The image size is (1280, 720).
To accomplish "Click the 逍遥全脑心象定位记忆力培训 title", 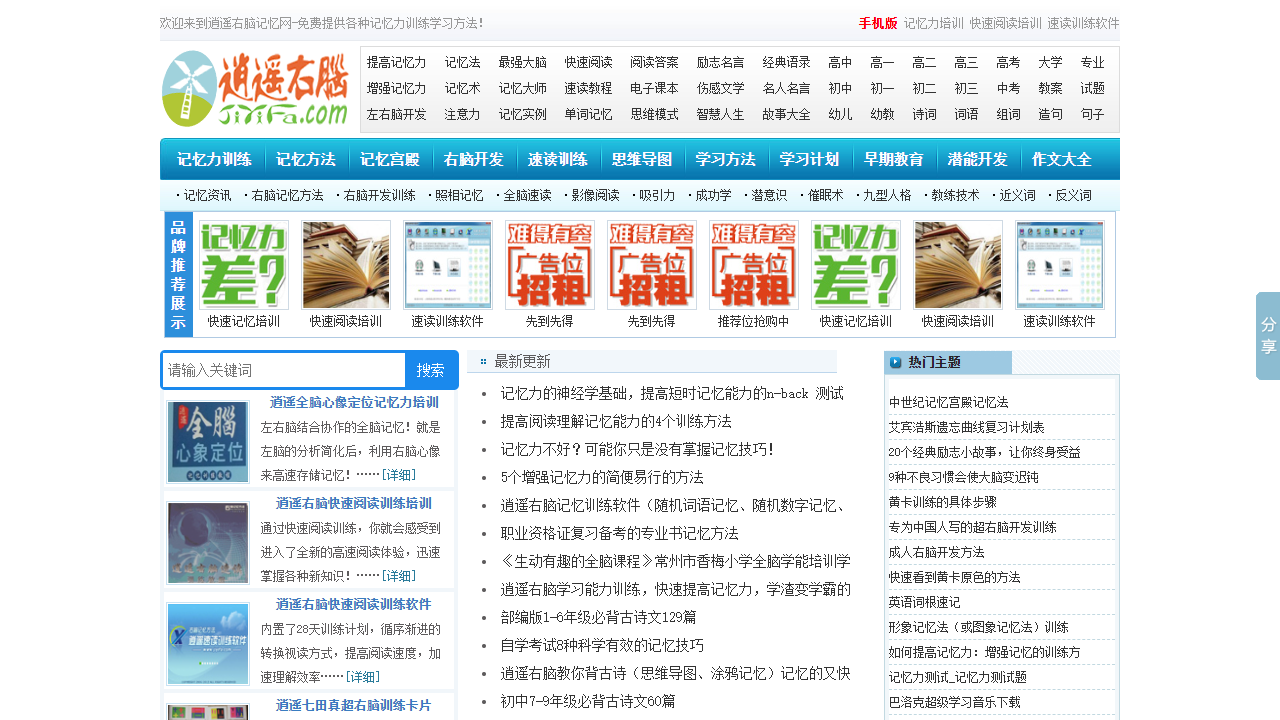I will tap(354, 402).
